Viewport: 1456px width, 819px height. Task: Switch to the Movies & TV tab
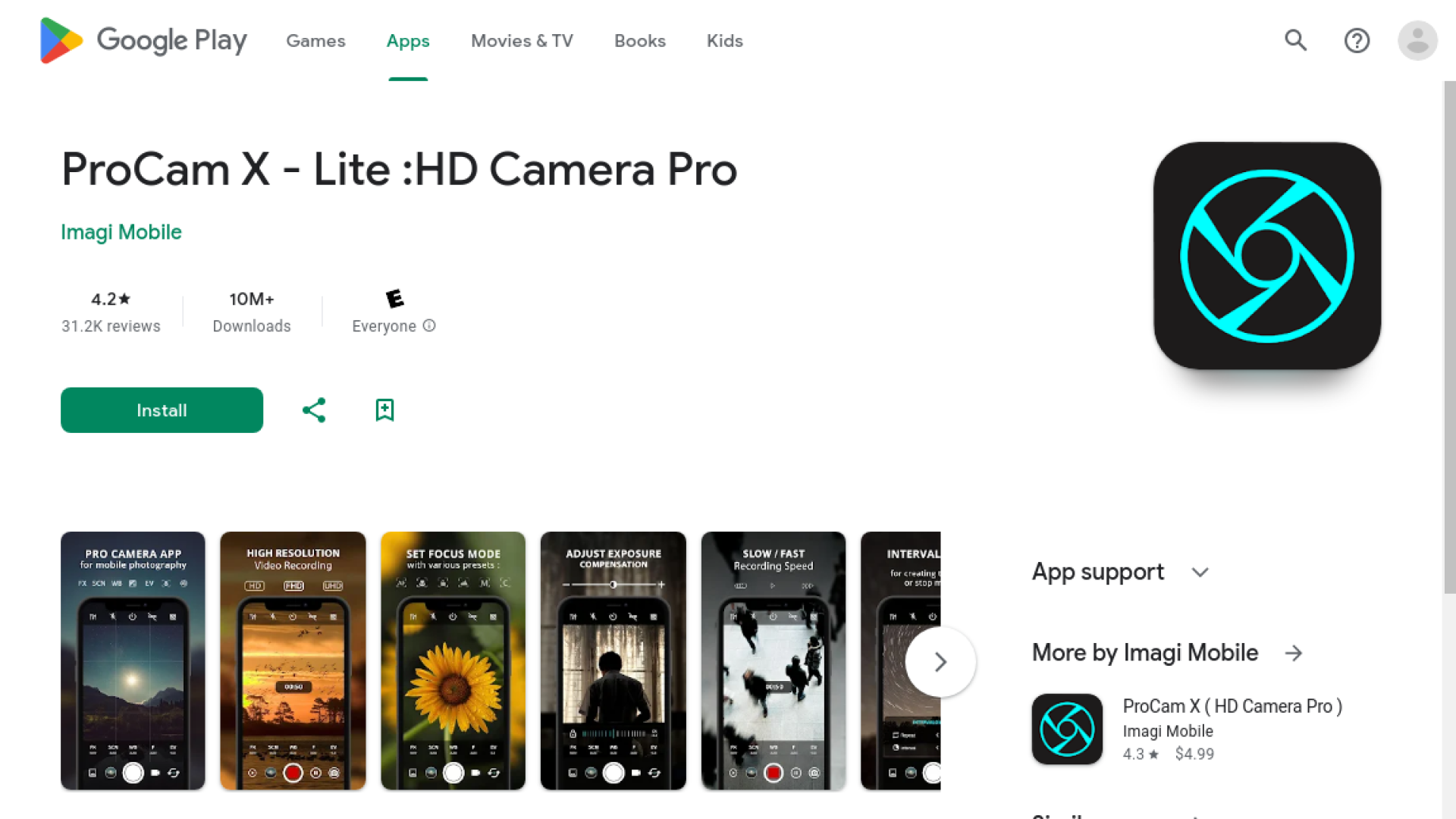(522, 41)
